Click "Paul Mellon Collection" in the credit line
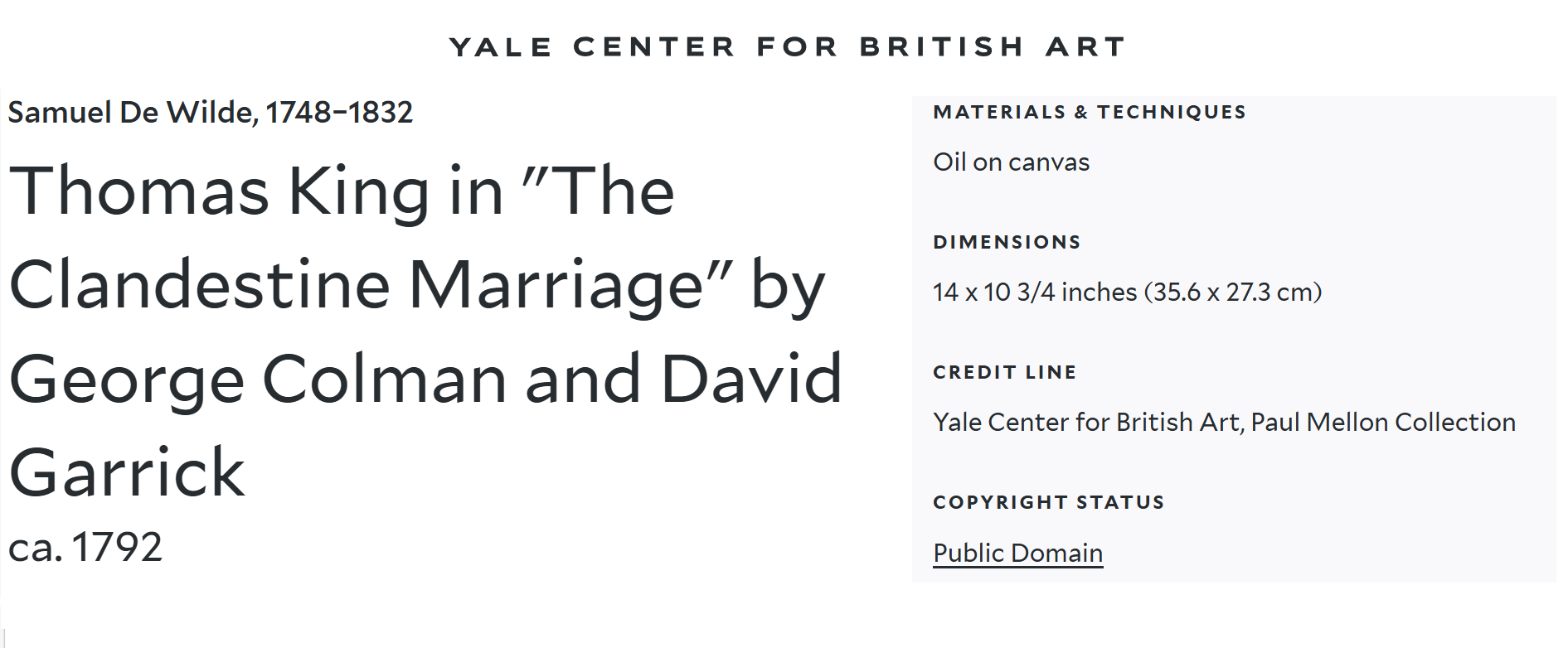Viewport: 1568px width, 648px height. tap(1382, 423)
